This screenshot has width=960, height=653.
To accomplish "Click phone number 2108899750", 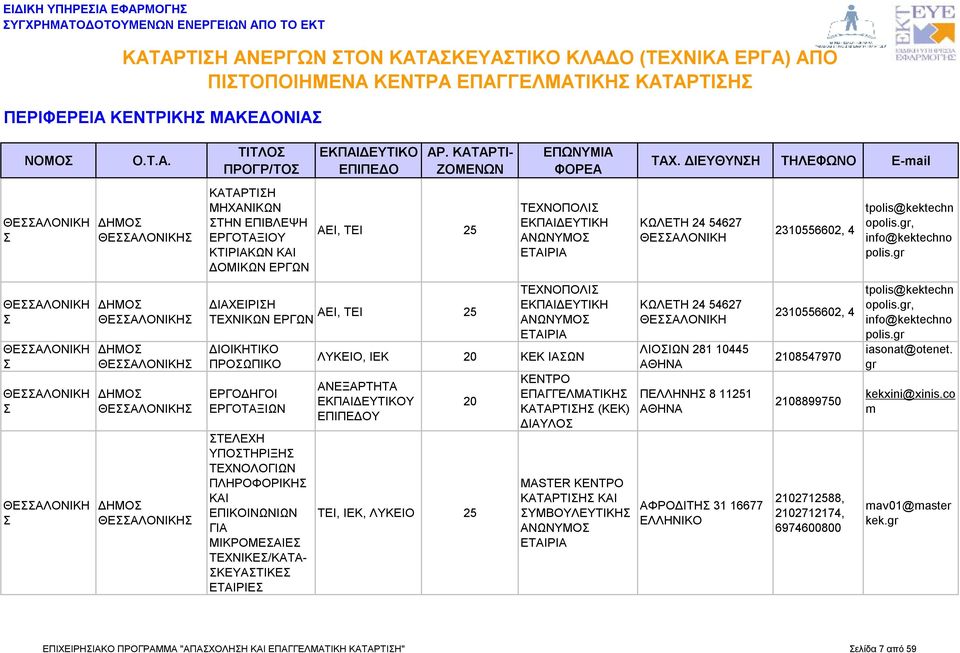I will pyautogui.click(x=808, y=401).
